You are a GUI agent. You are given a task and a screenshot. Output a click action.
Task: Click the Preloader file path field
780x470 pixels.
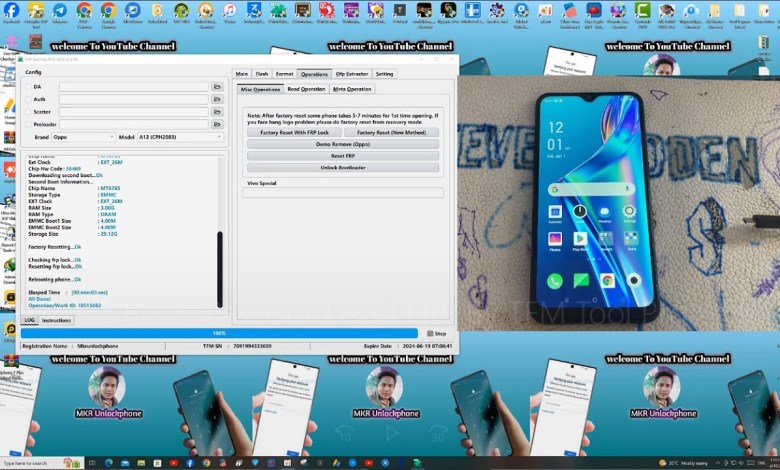click(133, 124)
